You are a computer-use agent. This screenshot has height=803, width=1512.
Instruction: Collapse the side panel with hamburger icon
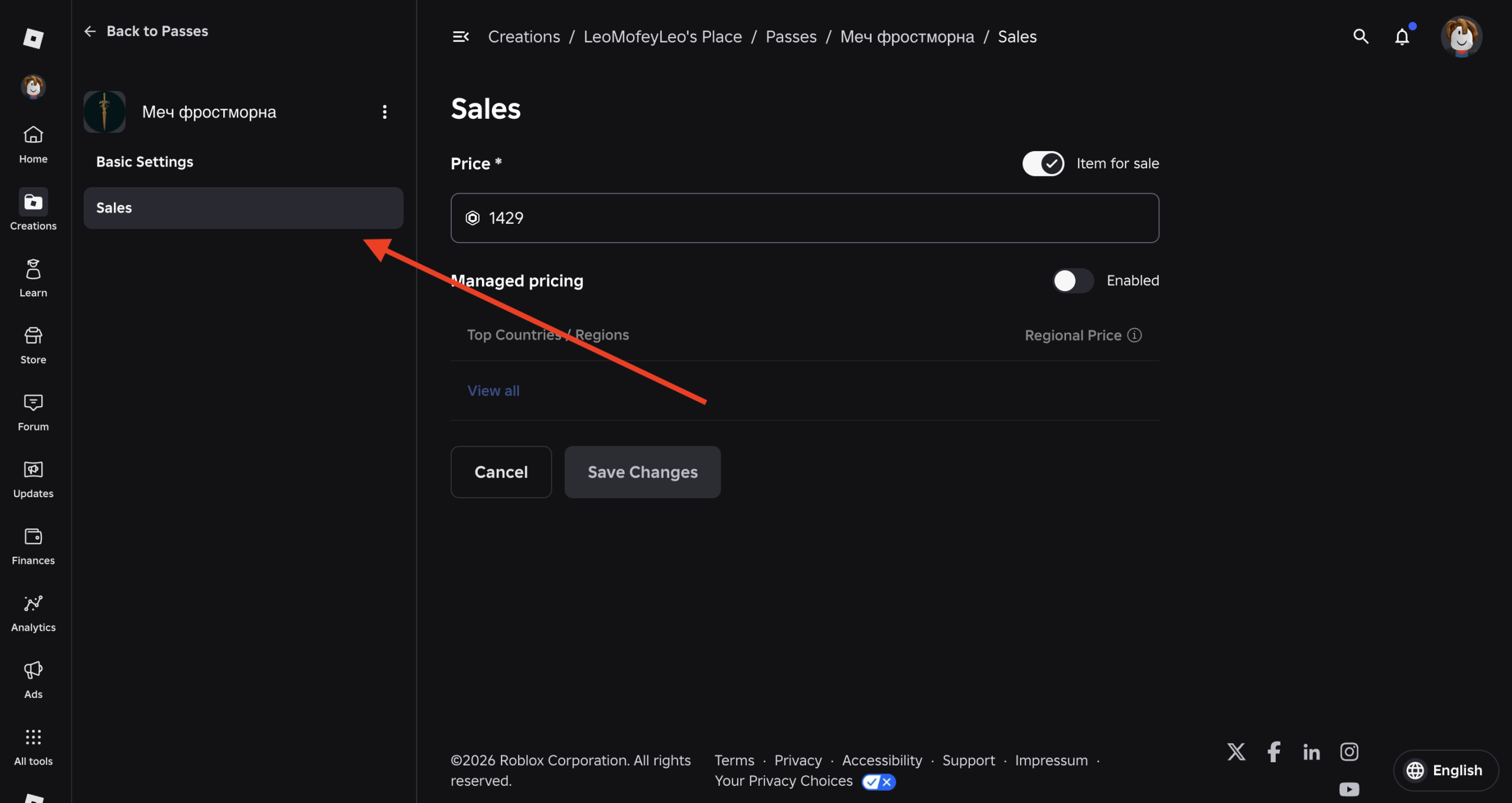point(460,37)
